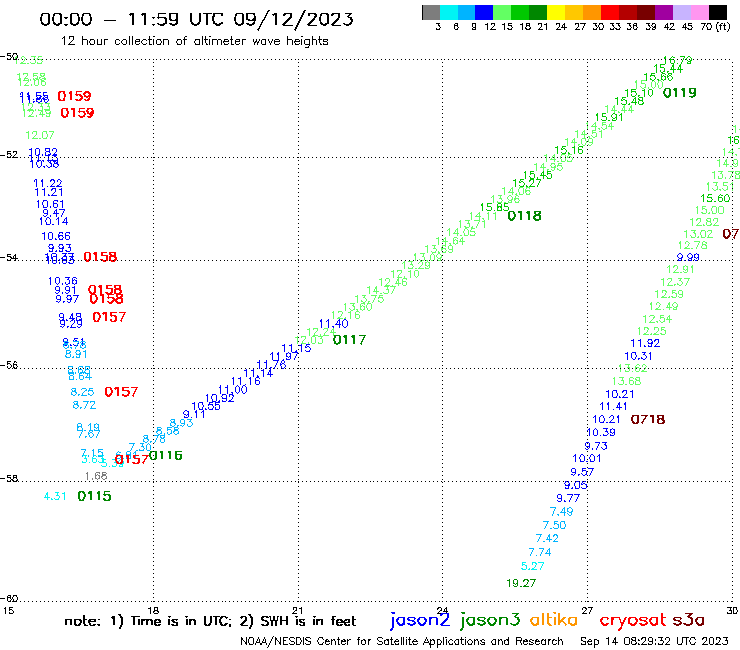Viewport: 740px width, 650px height.
Task: Click the legend label '42'
Action: tap(669, 26)
